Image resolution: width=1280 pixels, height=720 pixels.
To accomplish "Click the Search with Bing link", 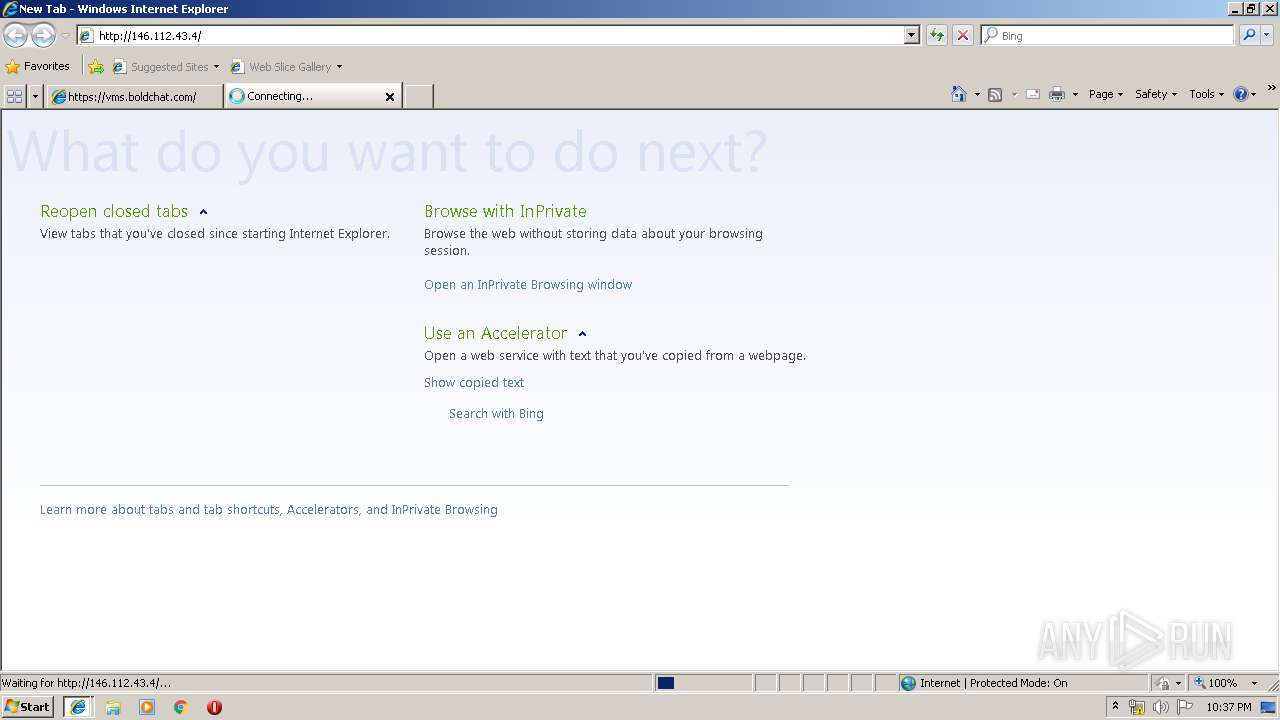I will point(496,414).
